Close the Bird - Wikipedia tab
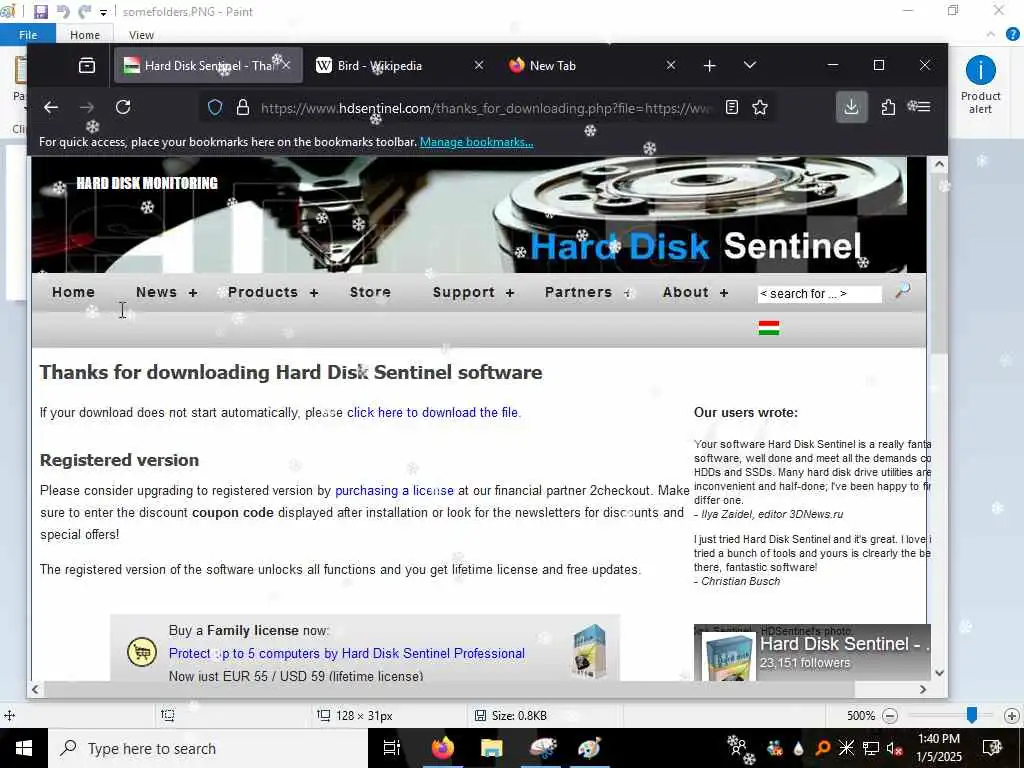 pos(479,65)
